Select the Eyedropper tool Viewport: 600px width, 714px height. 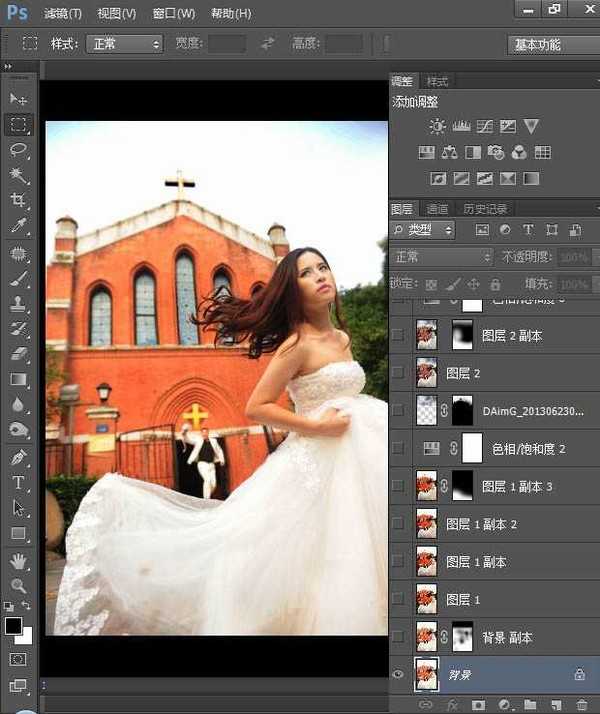(19, 227)
